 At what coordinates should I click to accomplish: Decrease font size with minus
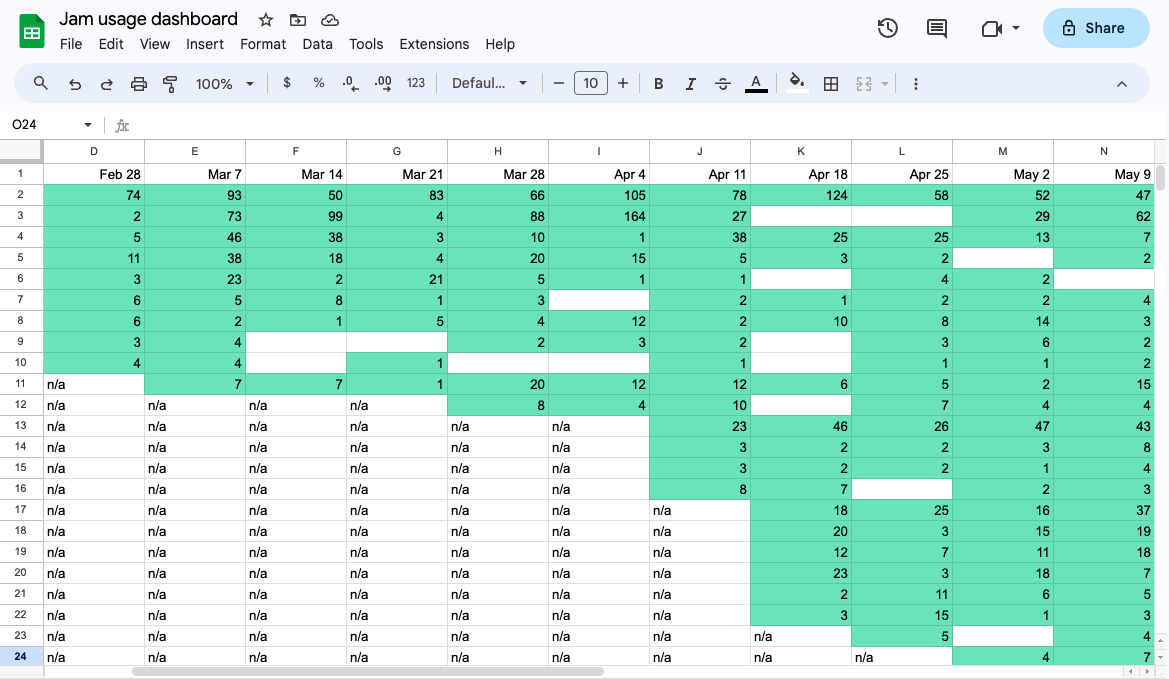558,83
